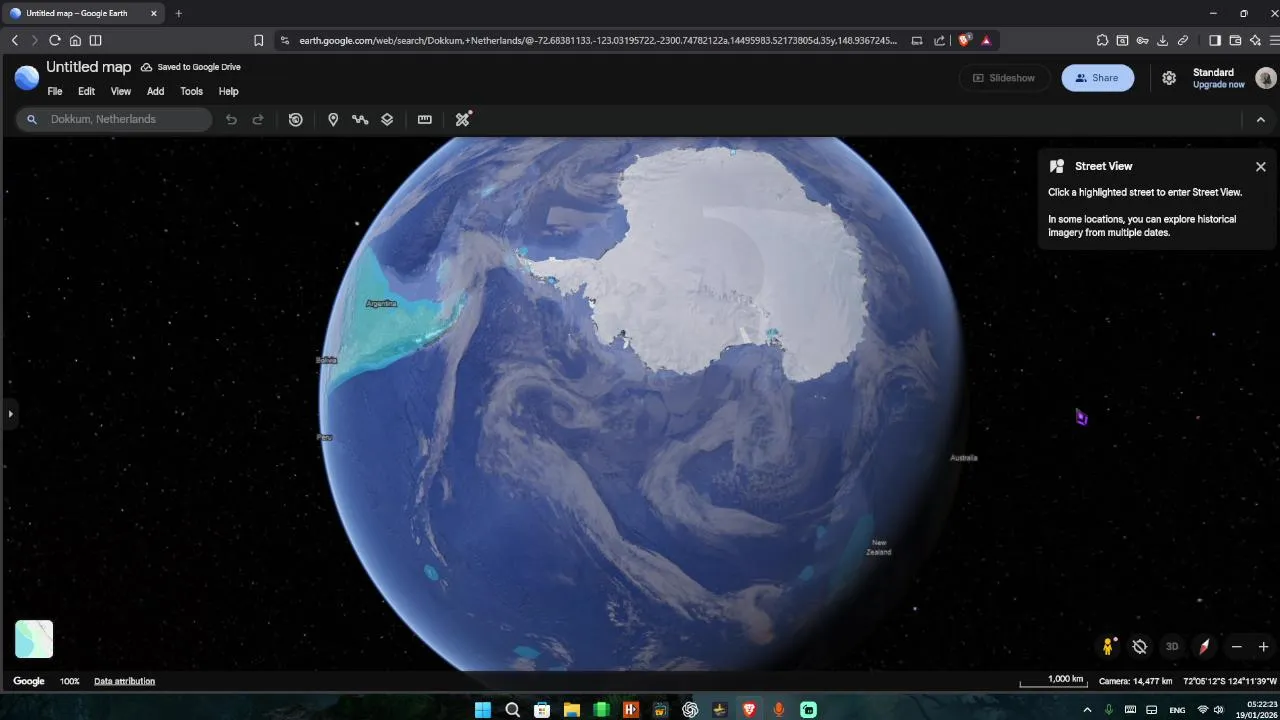The height and width of the screenshot is (720, 1280).
Task: Click the Untitled map title
Action: point(88,67)
